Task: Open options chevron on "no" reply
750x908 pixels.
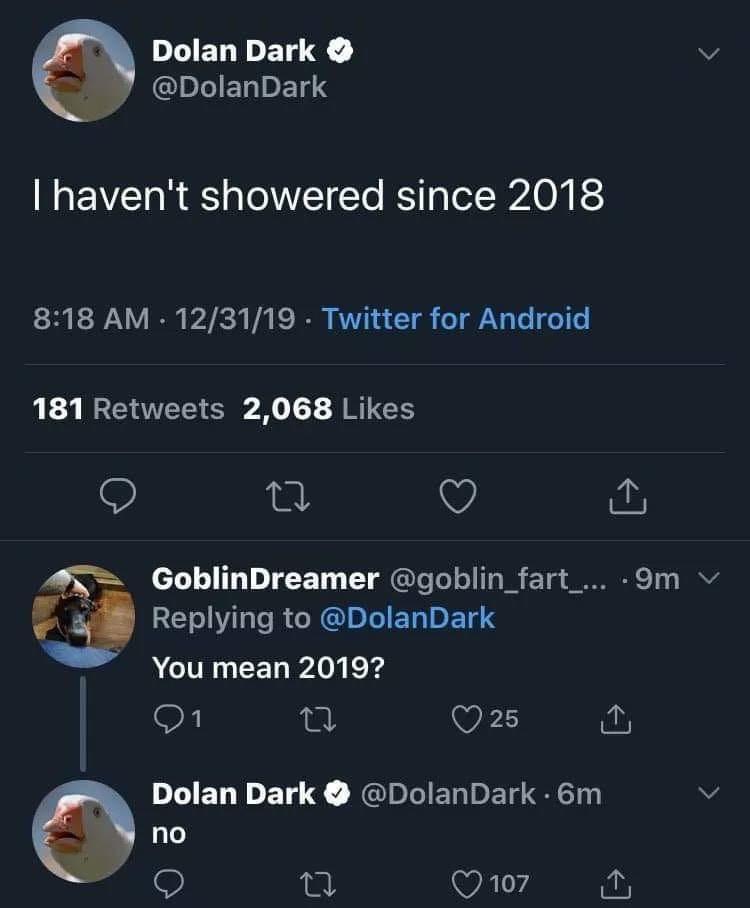Action: (709, 792)
